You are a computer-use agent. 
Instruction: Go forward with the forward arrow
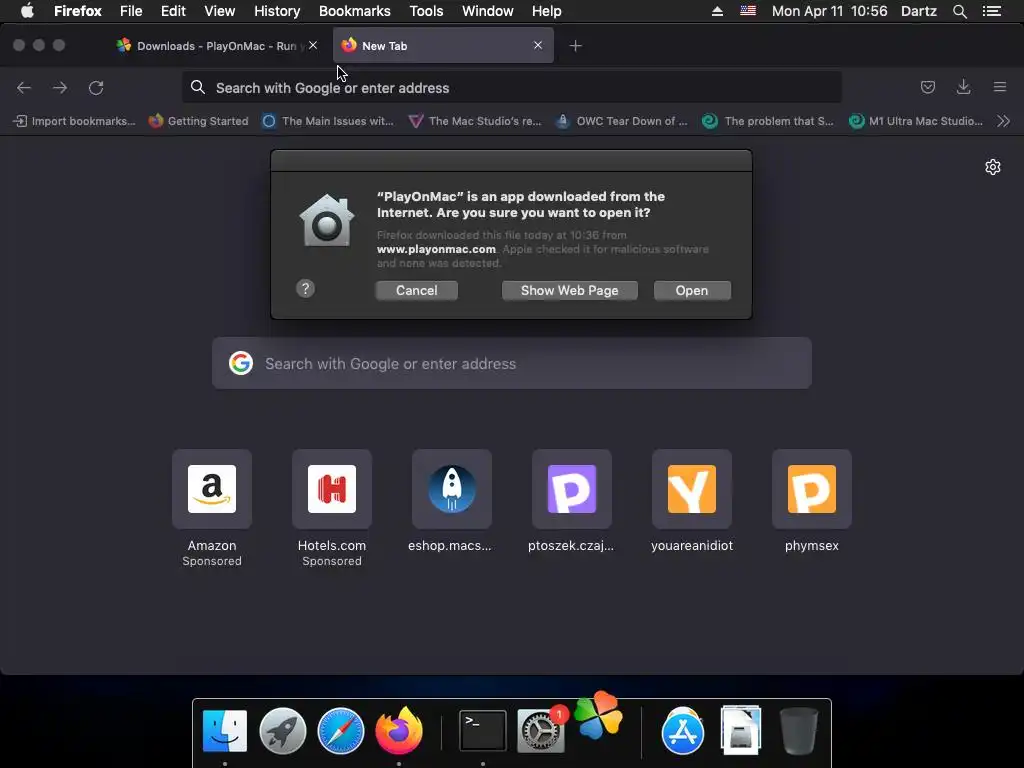pyautogui.click(x=60, y=88)
